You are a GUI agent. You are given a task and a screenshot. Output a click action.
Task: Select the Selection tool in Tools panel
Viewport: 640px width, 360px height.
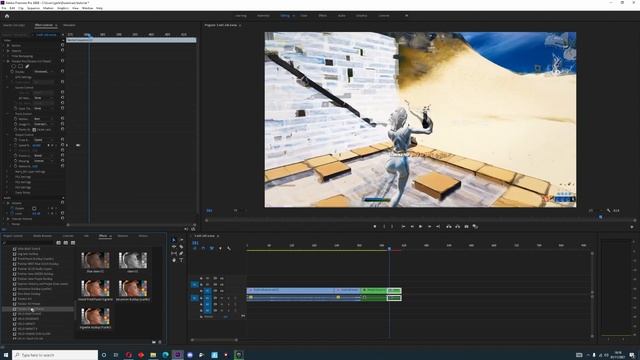click(174, 240)
